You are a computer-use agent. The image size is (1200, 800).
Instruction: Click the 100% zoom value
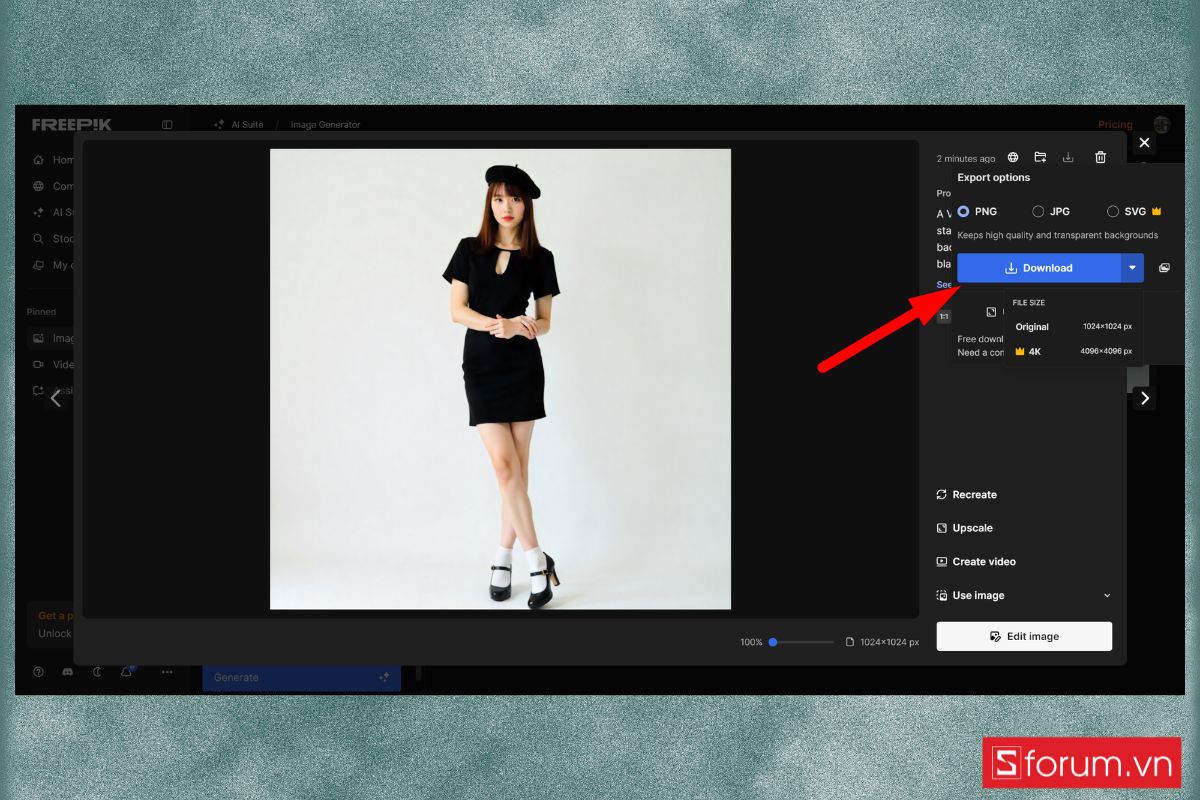tap(751, 642)
